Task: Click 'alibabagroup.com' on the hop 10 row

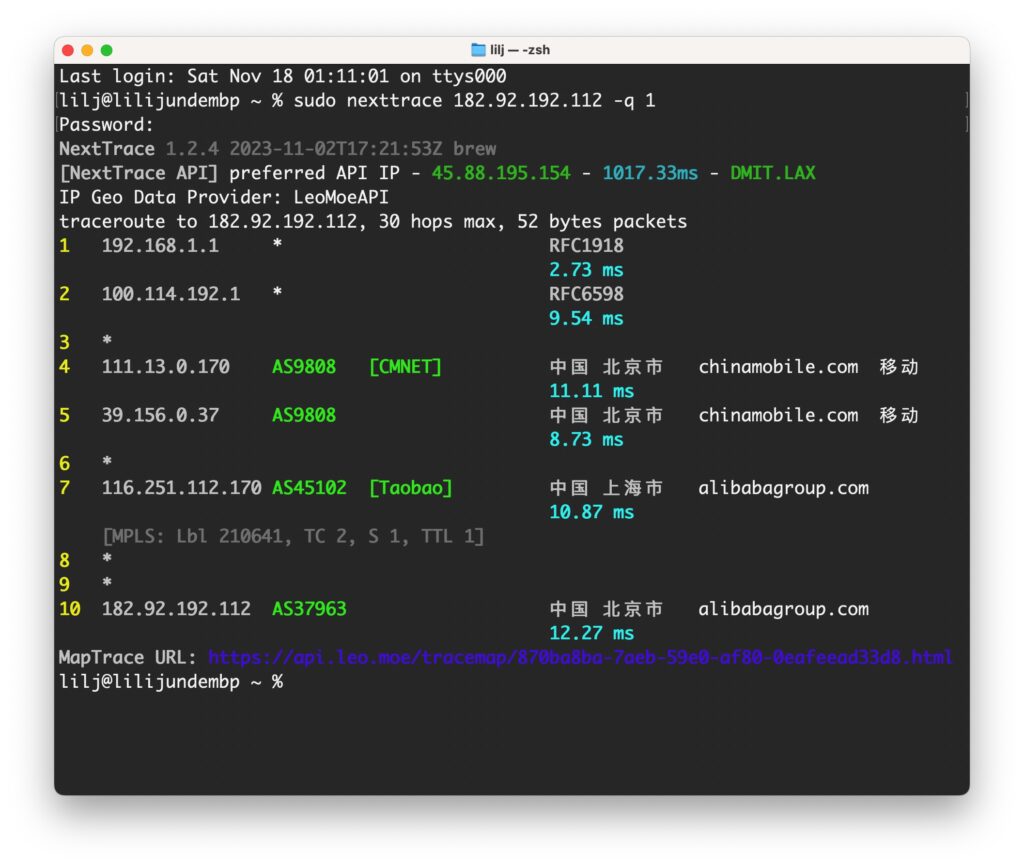Action: coord(783,608)
